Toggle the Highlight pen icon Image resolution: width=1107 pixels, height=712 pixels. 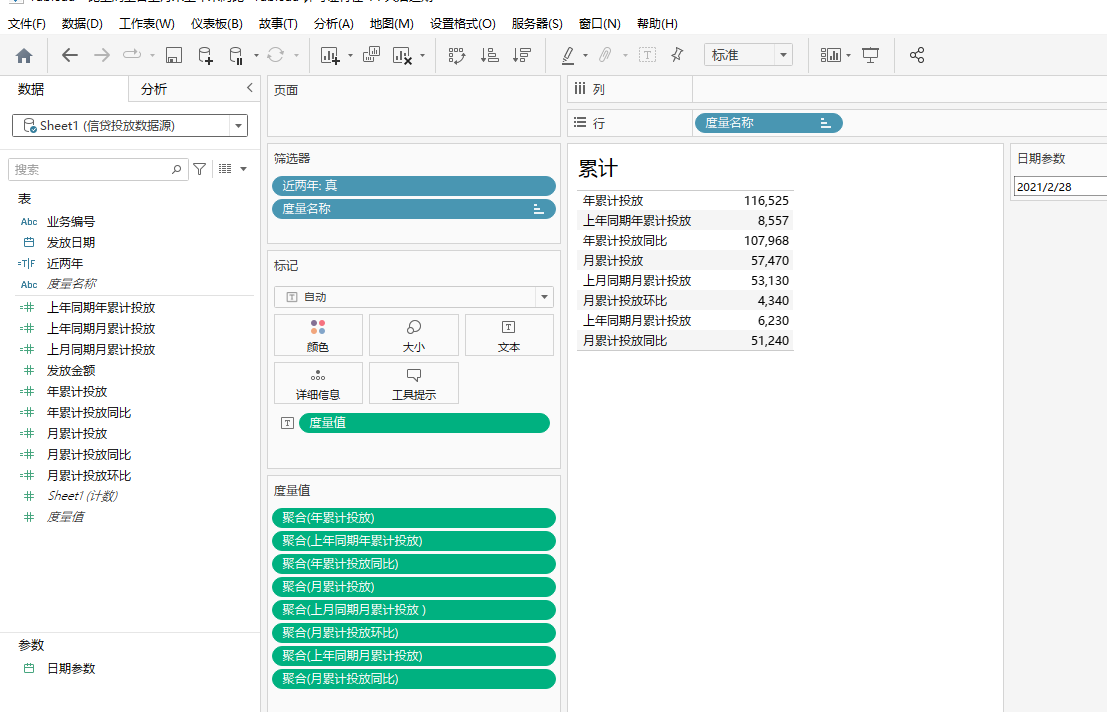coord(568,56)
